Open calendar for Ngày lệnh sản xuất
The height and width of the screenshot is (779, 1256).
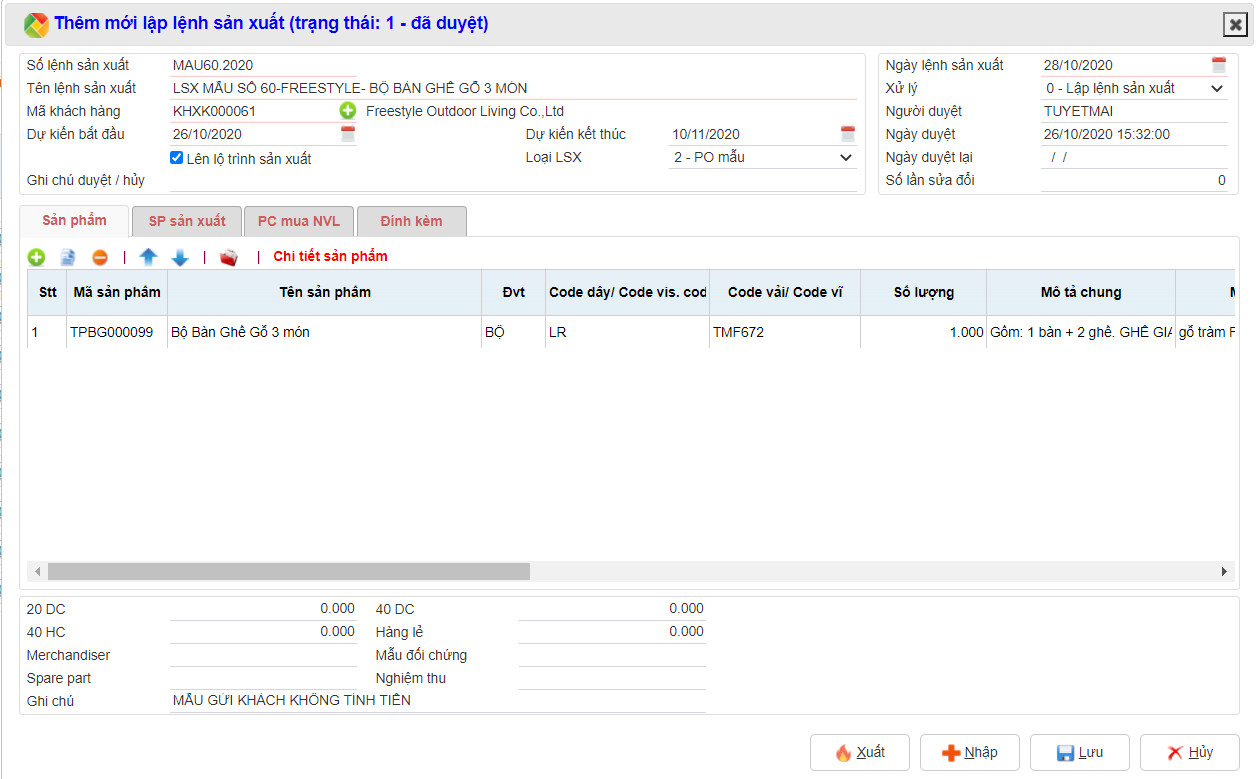point(1218,65)
